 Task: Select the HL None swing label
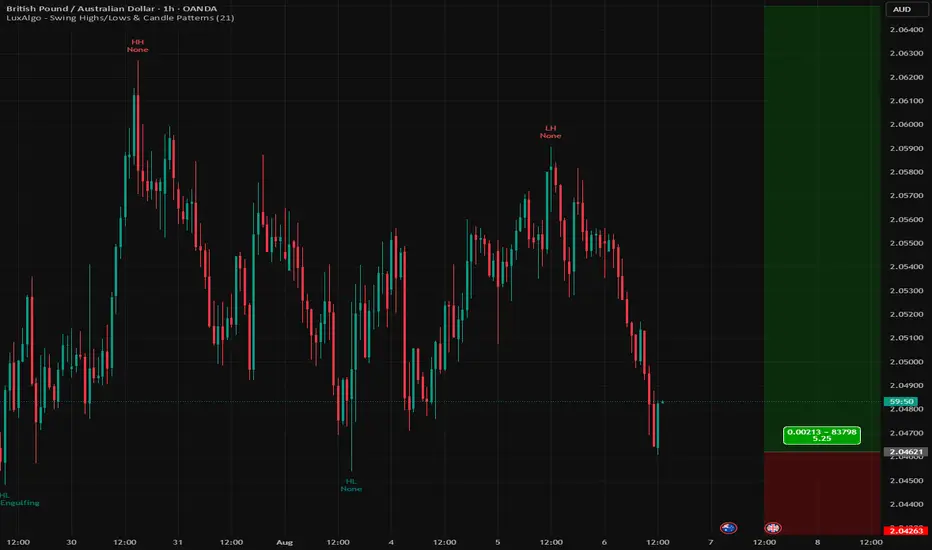[351, 485]
